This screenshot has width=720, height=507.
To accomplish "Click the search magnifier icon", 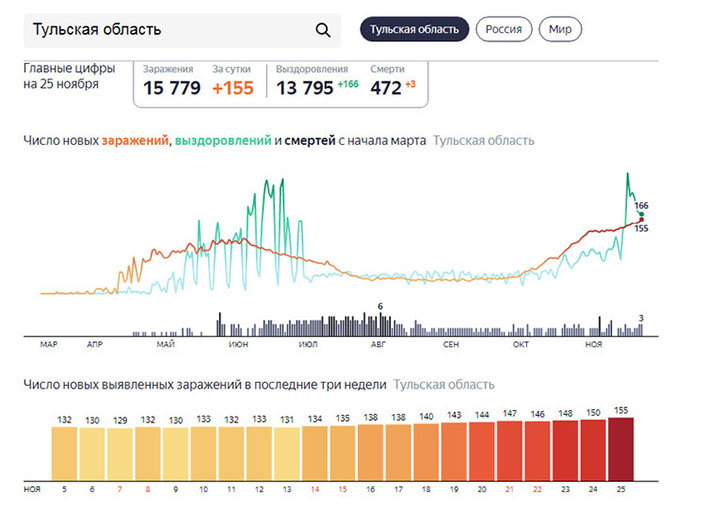I will 322,30.
